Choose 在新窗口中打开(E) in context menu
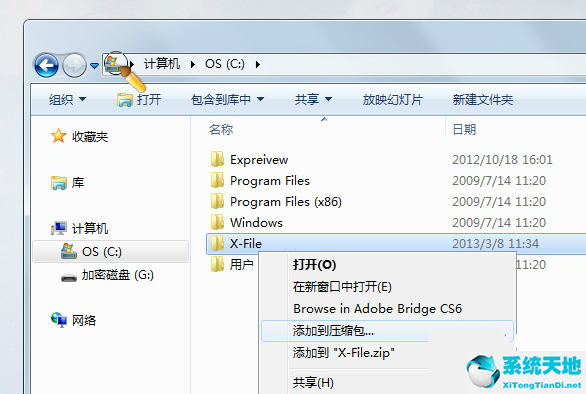The height and width of the screenshot is (394, 586). 387,287
